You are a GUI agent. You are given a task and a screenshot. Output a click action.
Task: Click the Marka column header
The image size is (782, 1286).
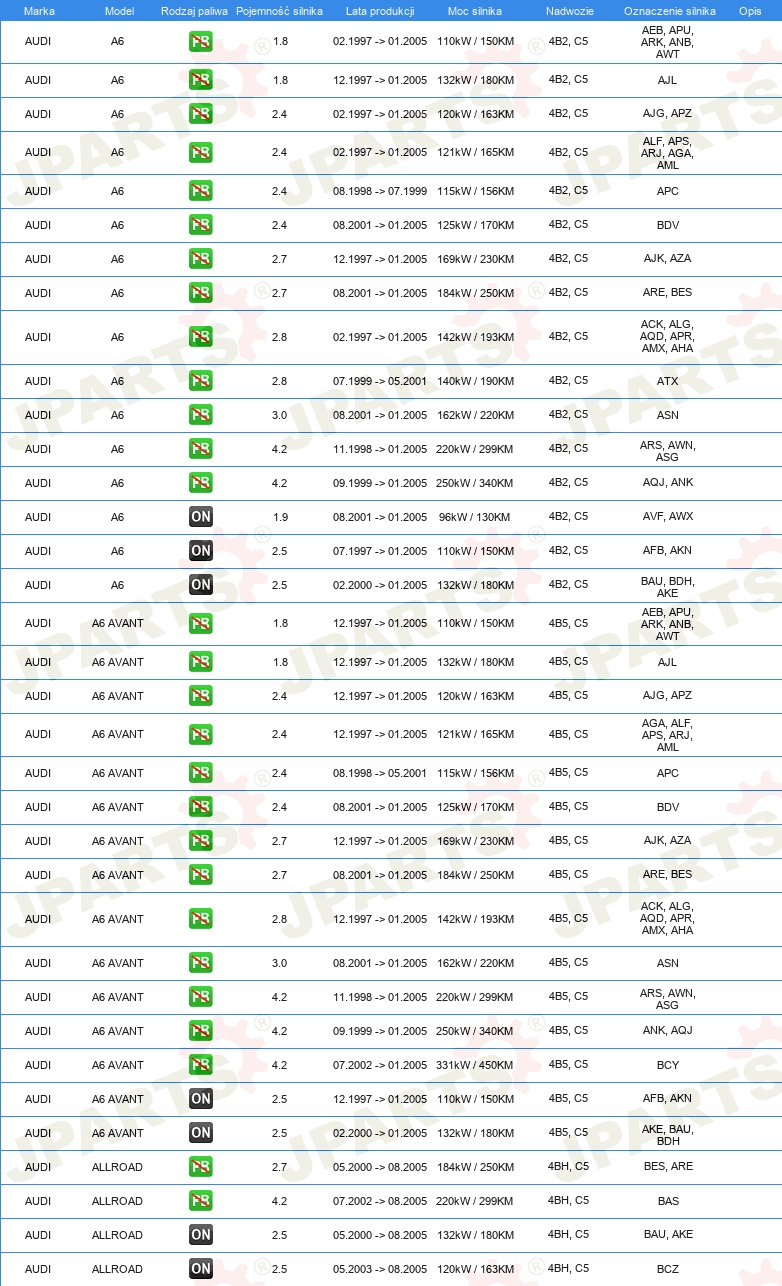point(39,10)
